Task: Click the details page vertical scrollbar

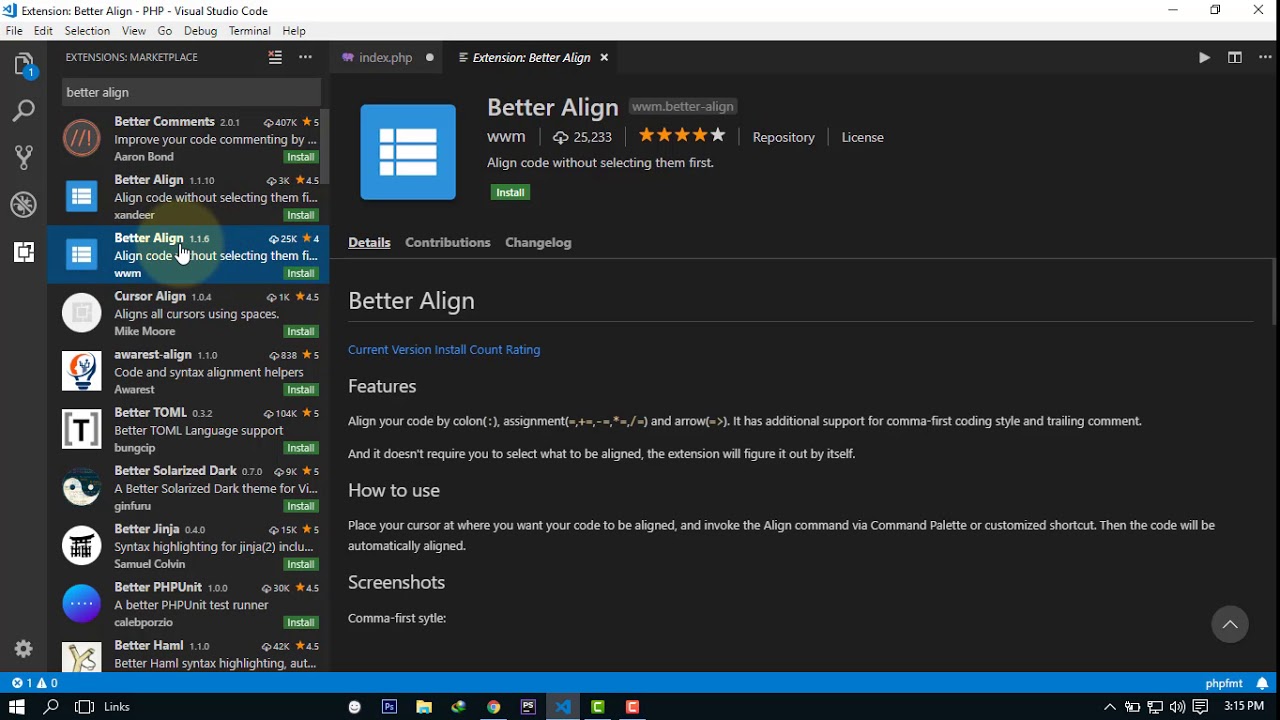Action: pos(1274,292)
